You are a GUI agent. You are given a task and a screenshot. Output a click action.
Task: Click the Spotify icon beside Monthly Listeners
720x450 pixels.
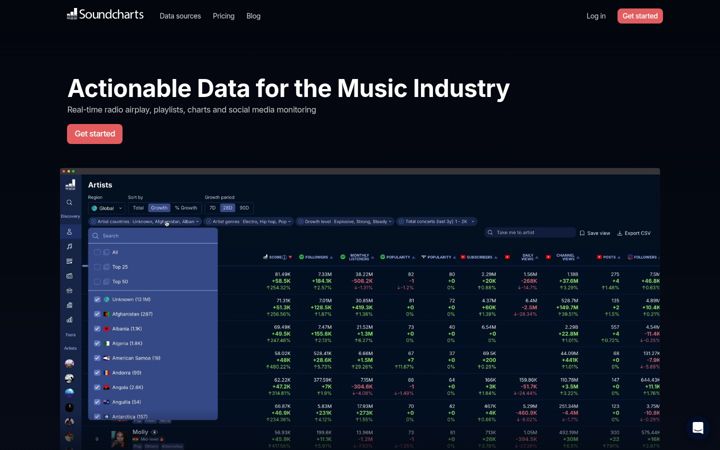[x=343, y=257]
